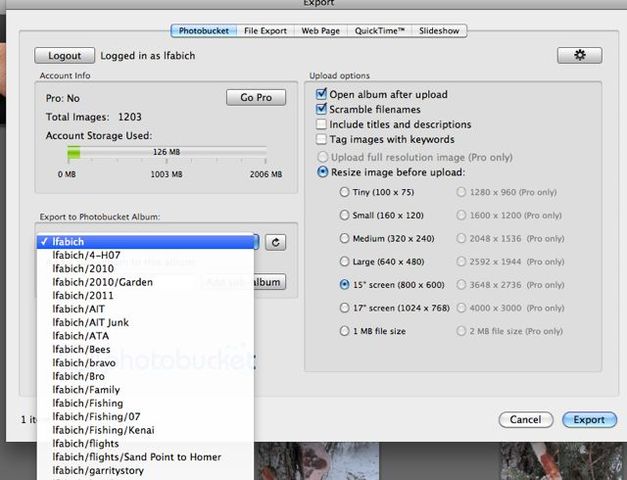Refresh the Photobucket album list
627x480 pixels.
276,242
